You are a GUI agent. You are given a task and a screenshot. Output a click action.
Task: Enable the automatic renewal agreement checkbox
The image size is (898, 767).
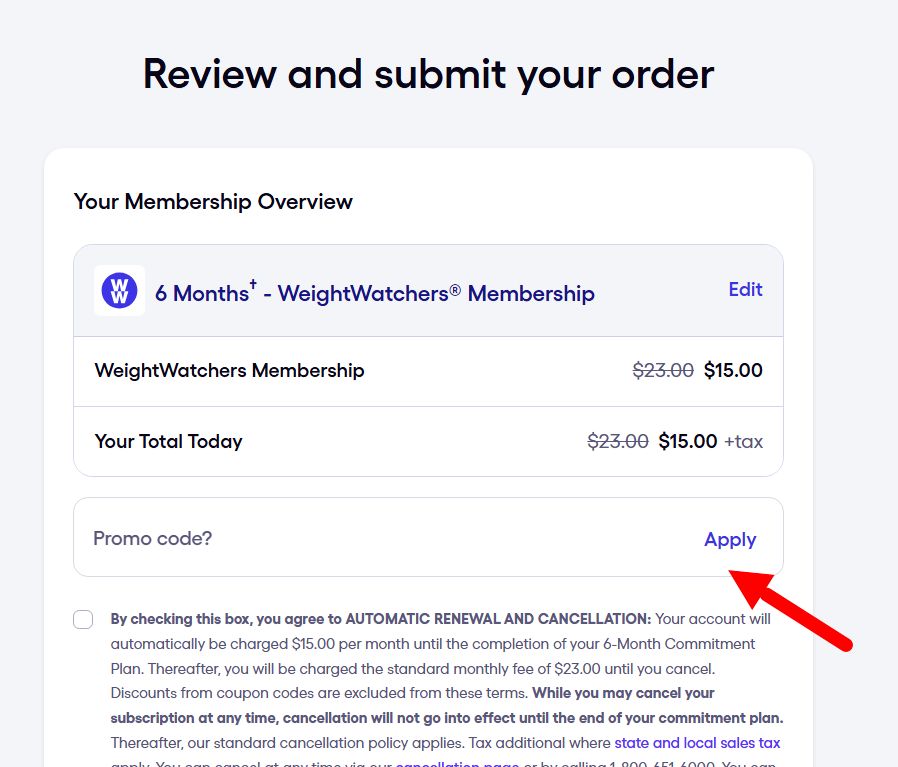[83, 619]
